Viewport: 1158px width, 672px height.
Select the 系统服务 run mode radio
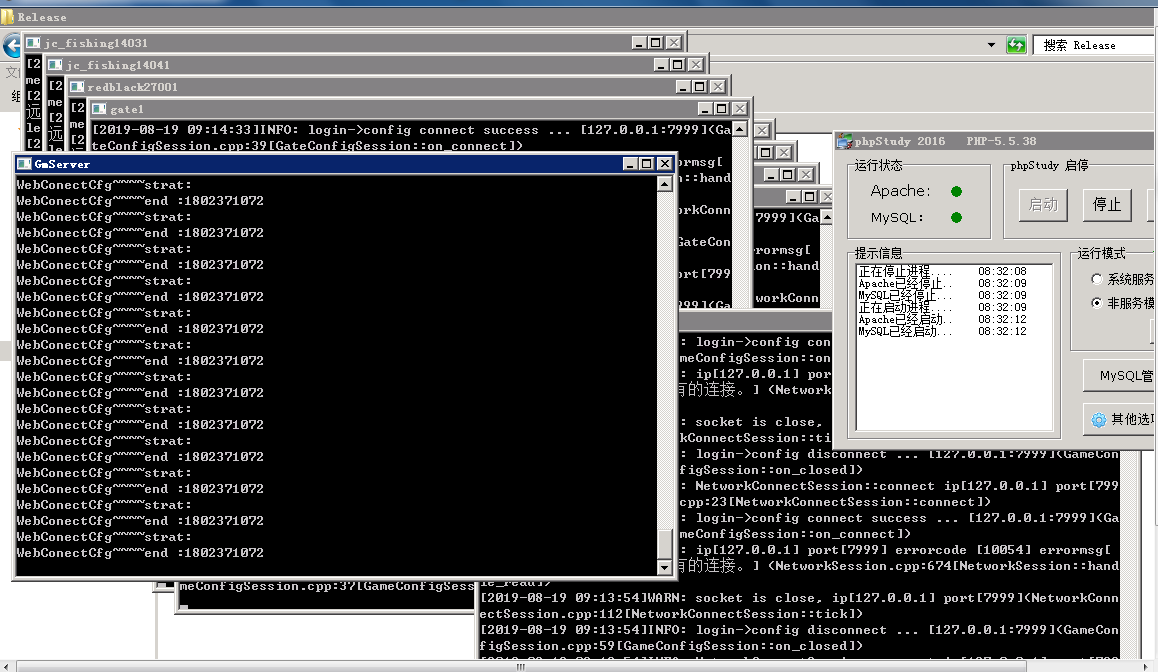[1097, 278]
